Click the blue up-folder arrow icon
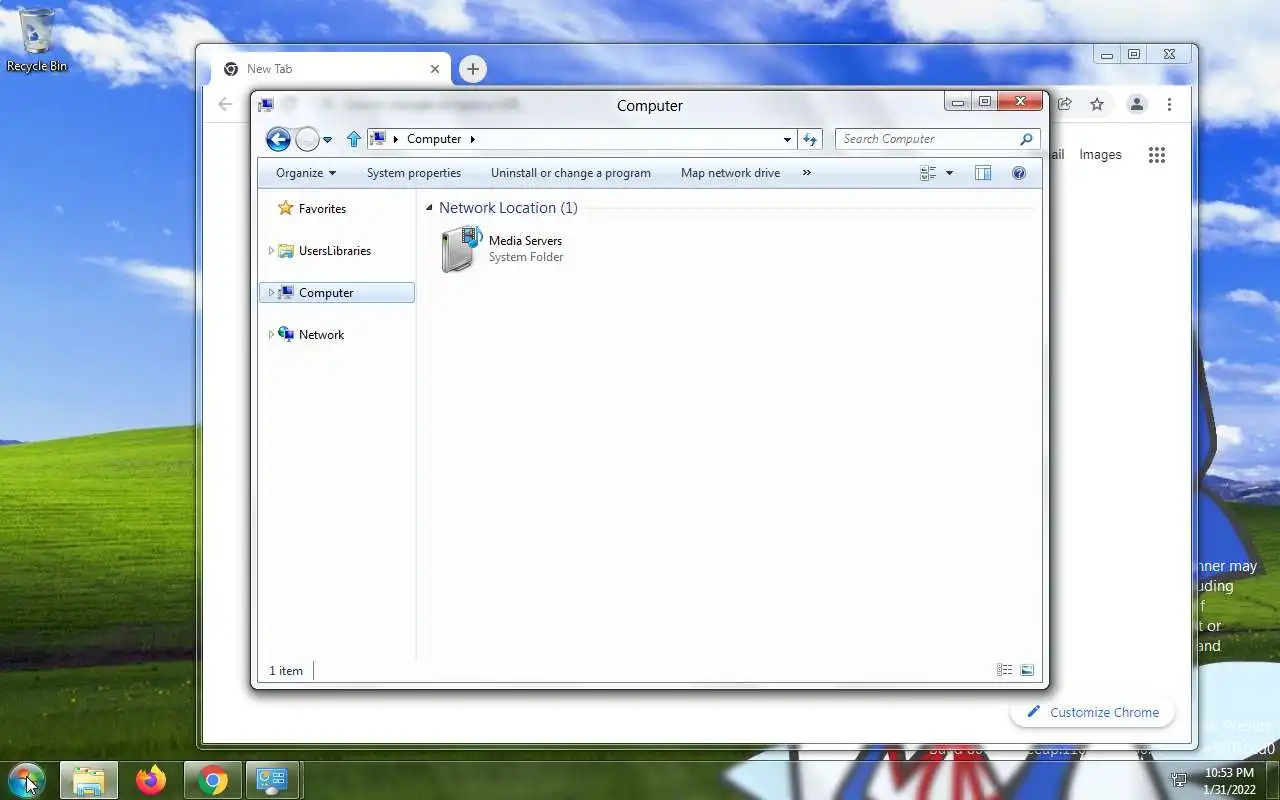1280x800 pixels. click(x=353, y=139)
